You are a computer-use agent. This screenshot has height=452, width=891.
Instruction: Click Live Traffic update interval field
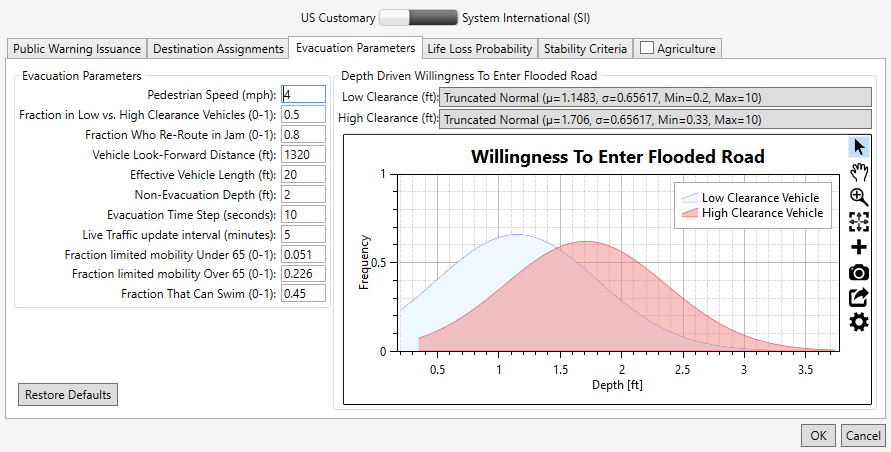coord(303,234)
